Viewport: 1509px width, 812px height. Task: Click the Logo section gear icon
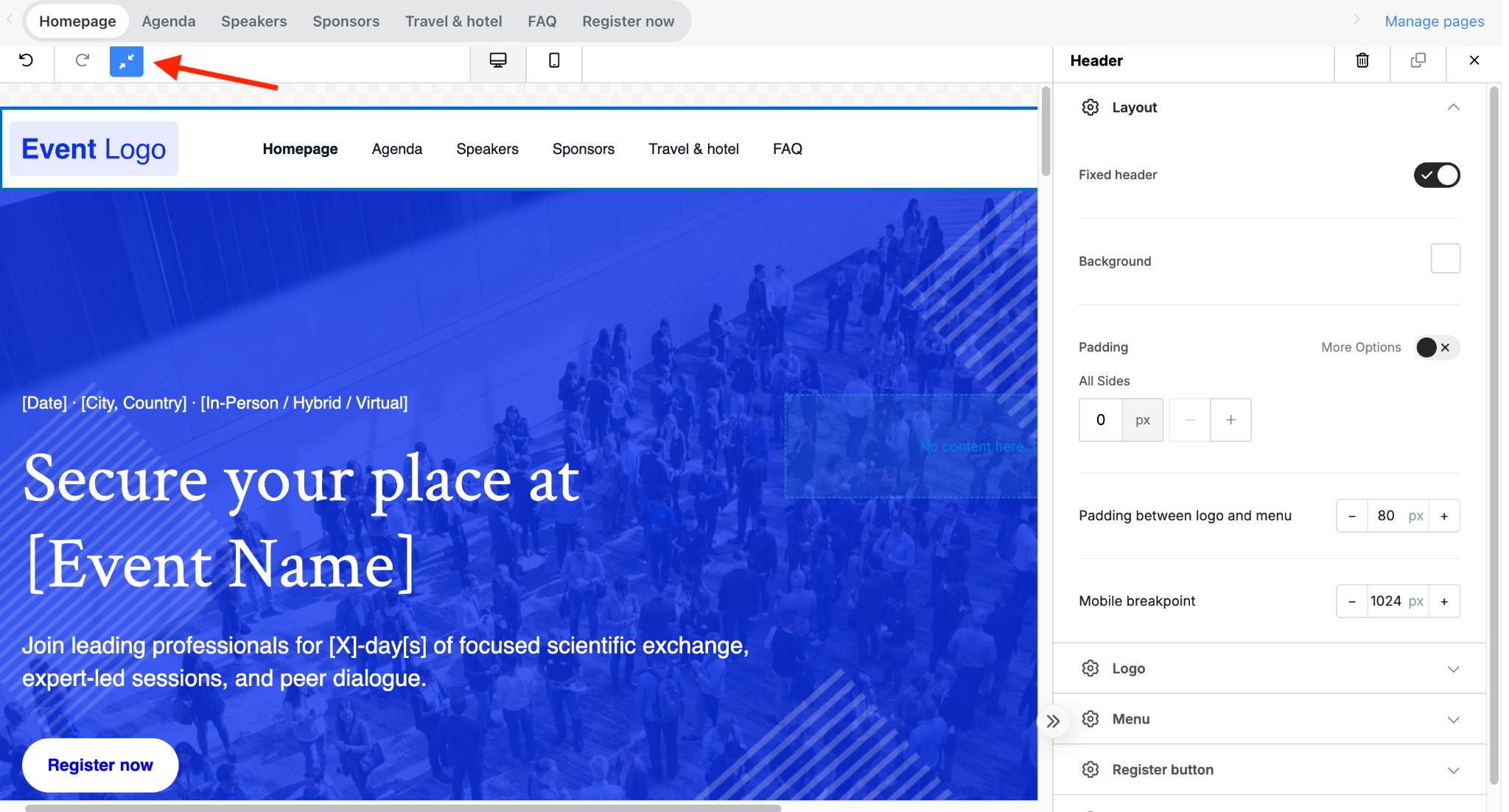click(1090, 668)
